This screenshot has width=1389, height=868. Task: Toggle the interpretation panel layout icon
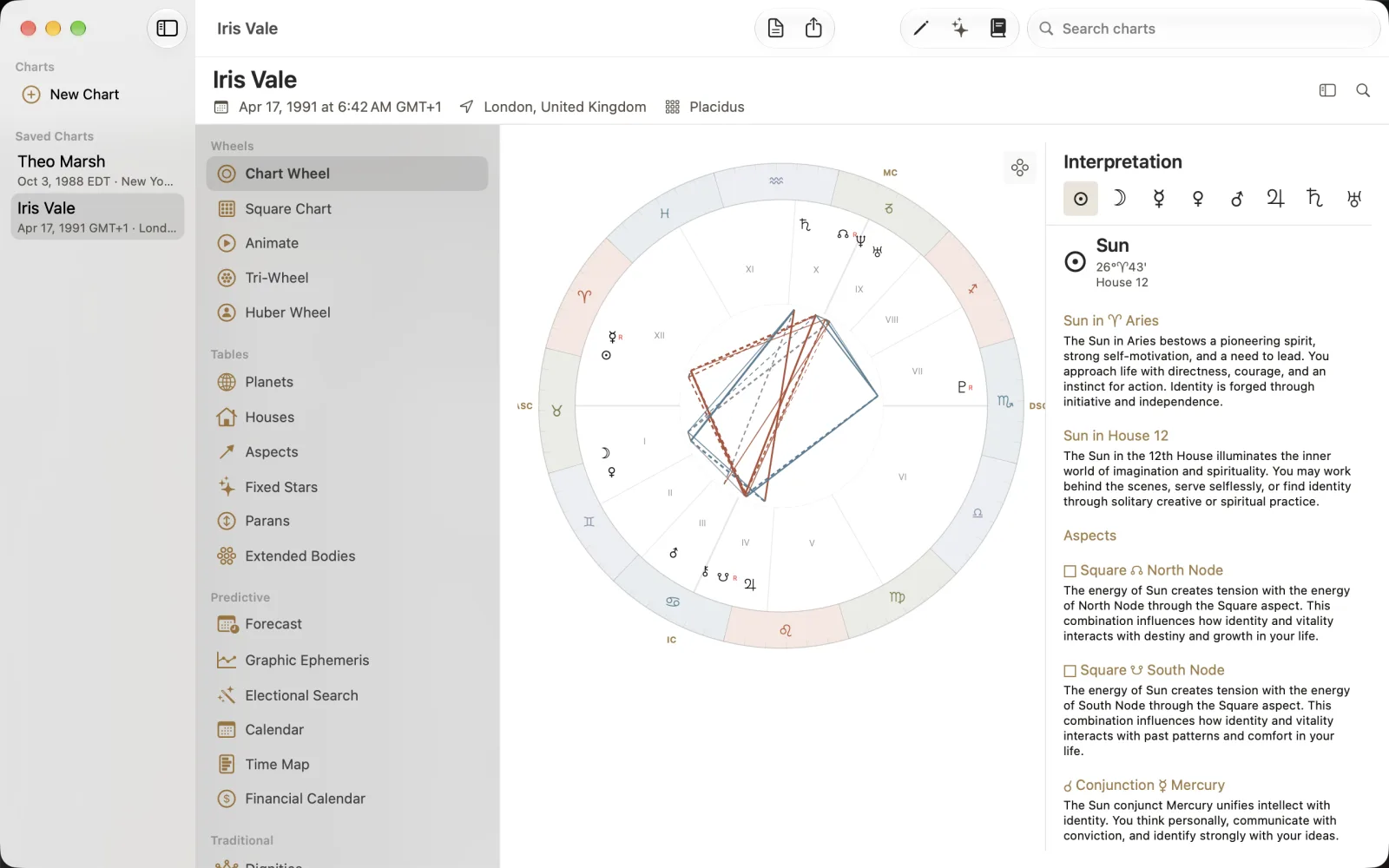1327,90
